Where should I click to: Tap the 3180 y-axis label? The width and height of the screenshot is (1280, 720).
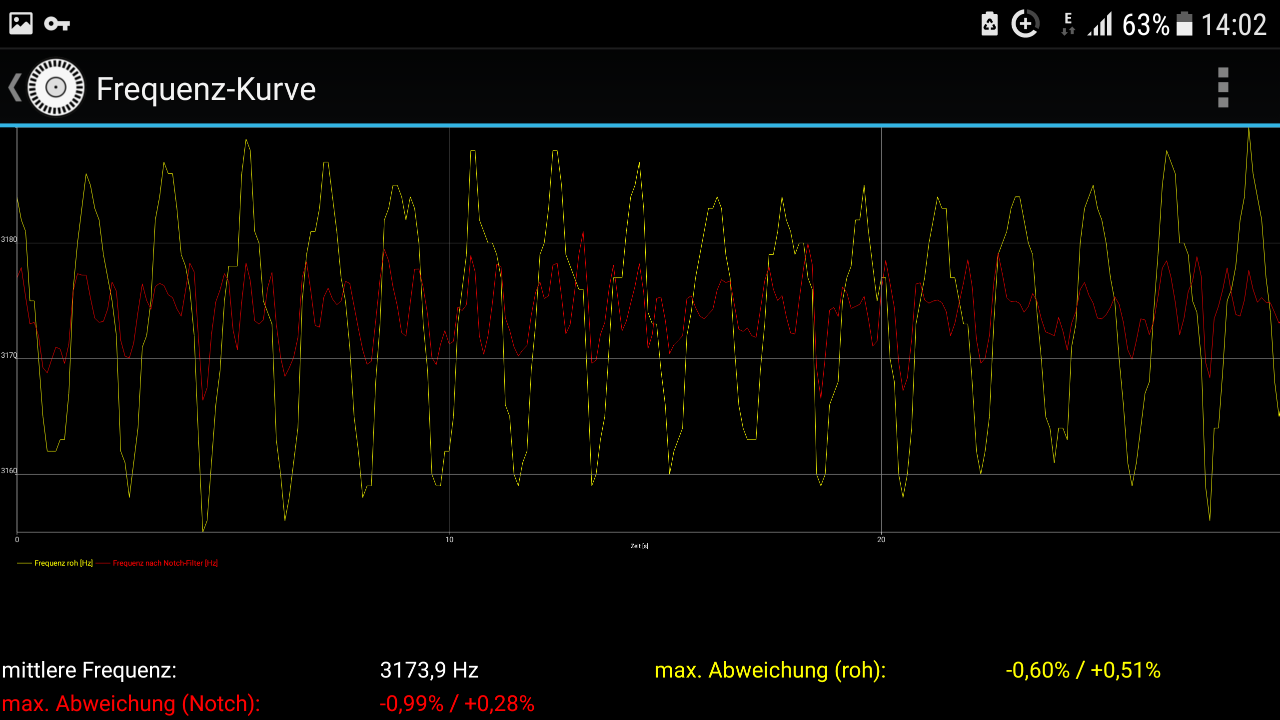[9, 239]
